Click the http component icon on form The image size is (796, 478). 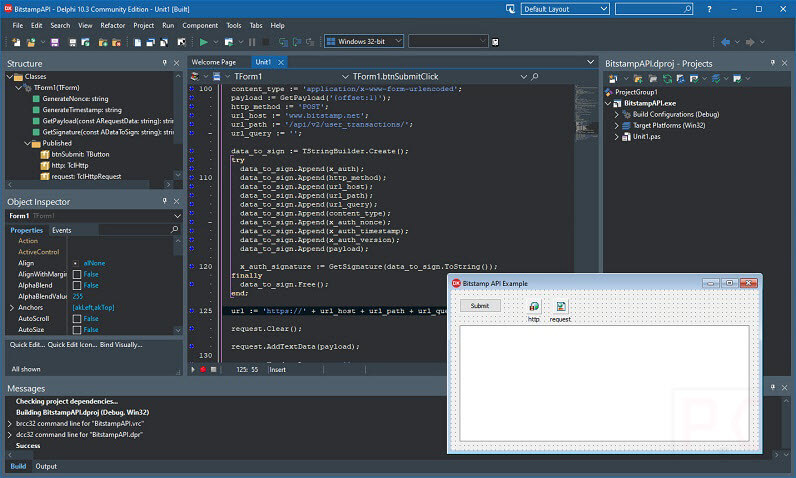[x=534, y=307]
